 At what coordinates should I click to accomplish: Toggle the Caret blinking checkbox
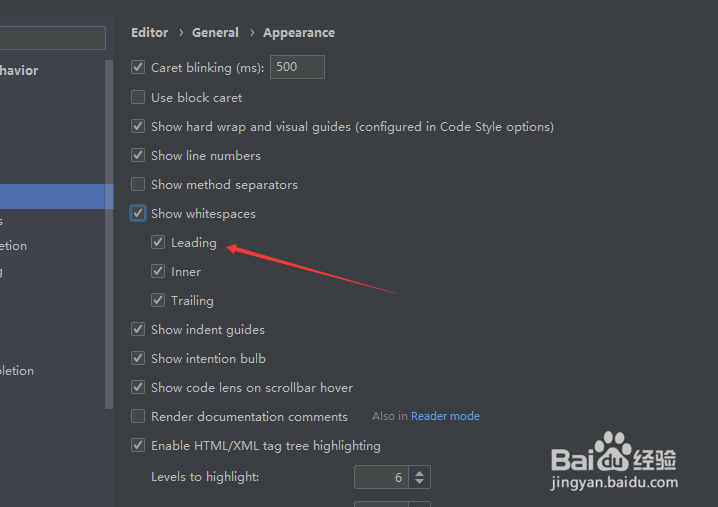(138, 67)
